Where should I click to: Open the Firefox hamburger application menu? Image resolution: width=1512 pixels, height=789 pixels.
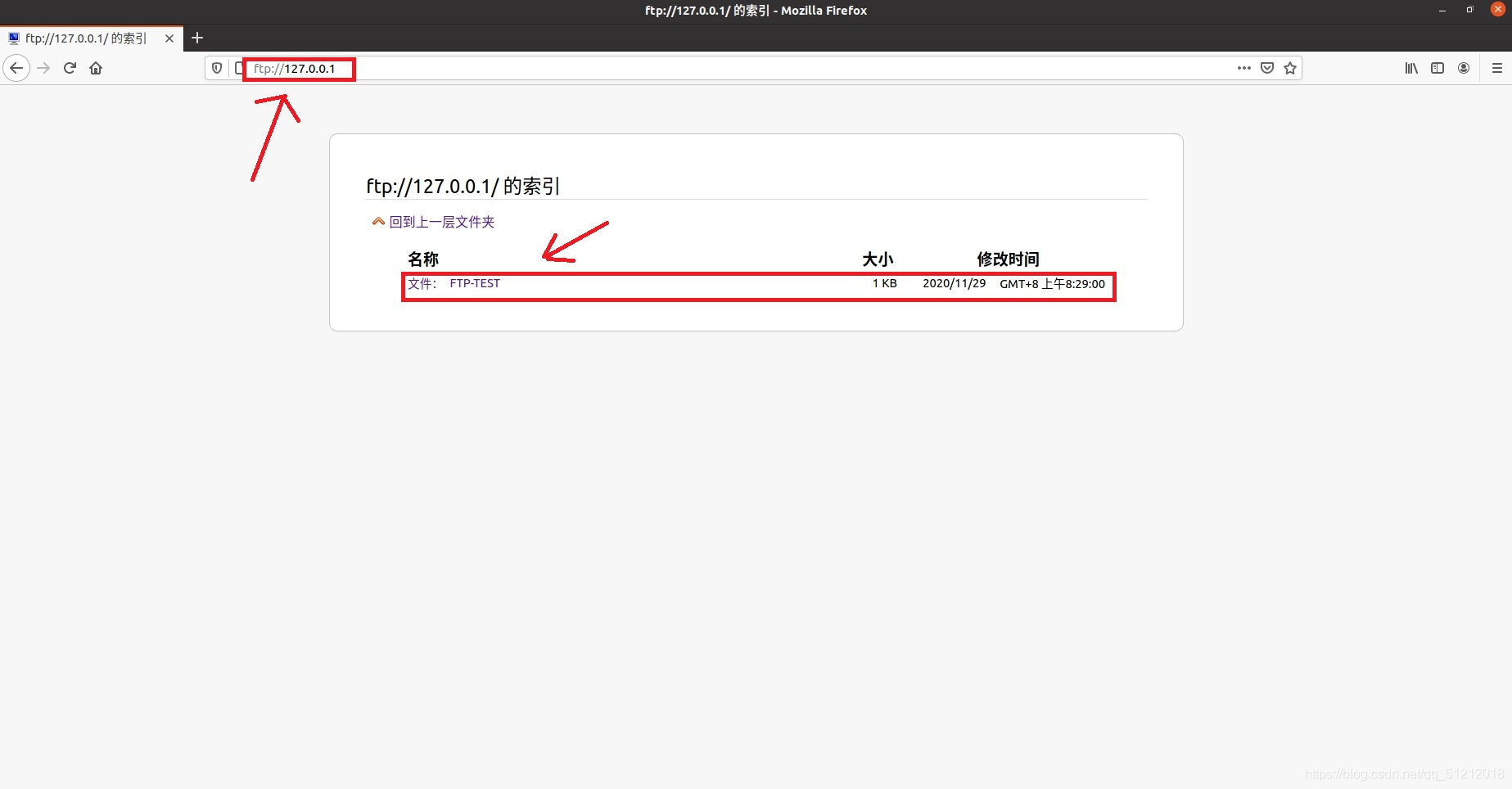[1497, 68]
